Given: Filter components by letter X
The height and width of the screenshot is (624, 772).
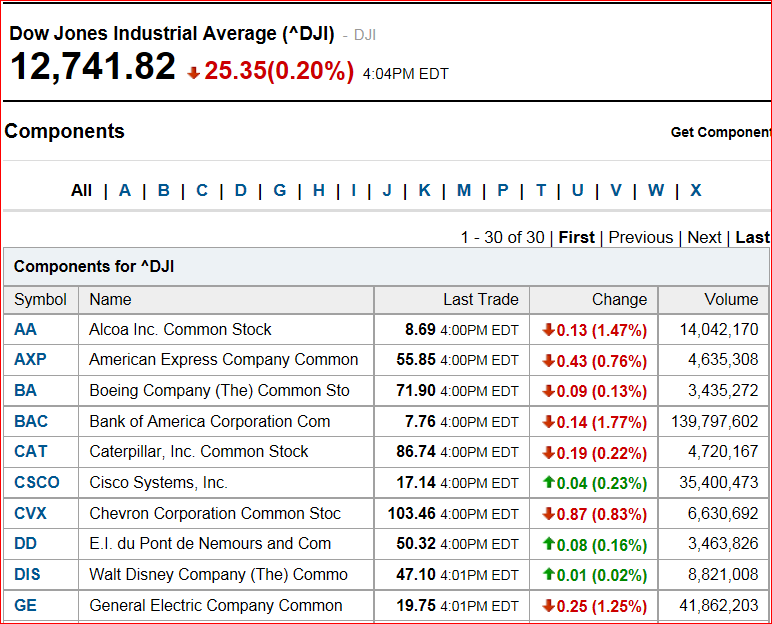Looking at the screenshot, I should coord(695,190).
